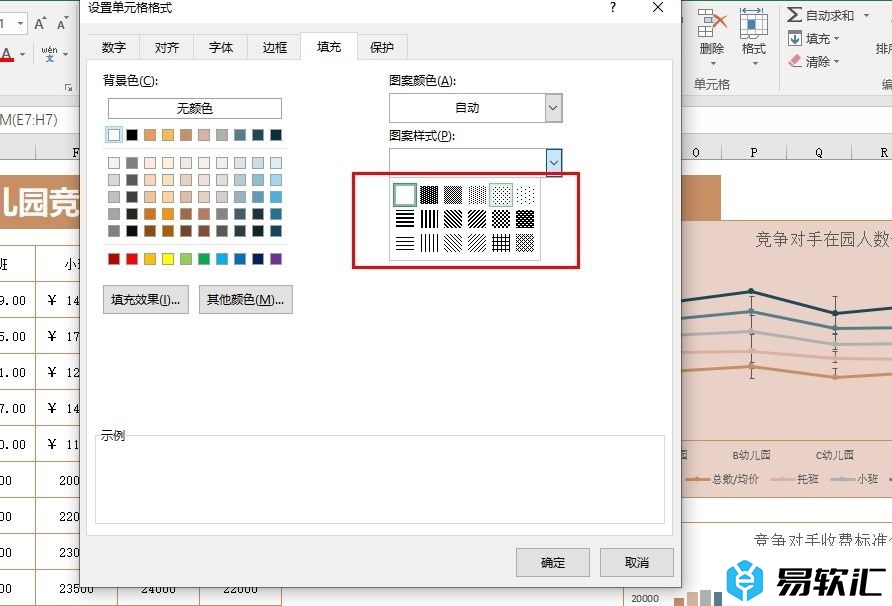
Task: Pick the thin horizontal stripe pattern
Action: 404,243
